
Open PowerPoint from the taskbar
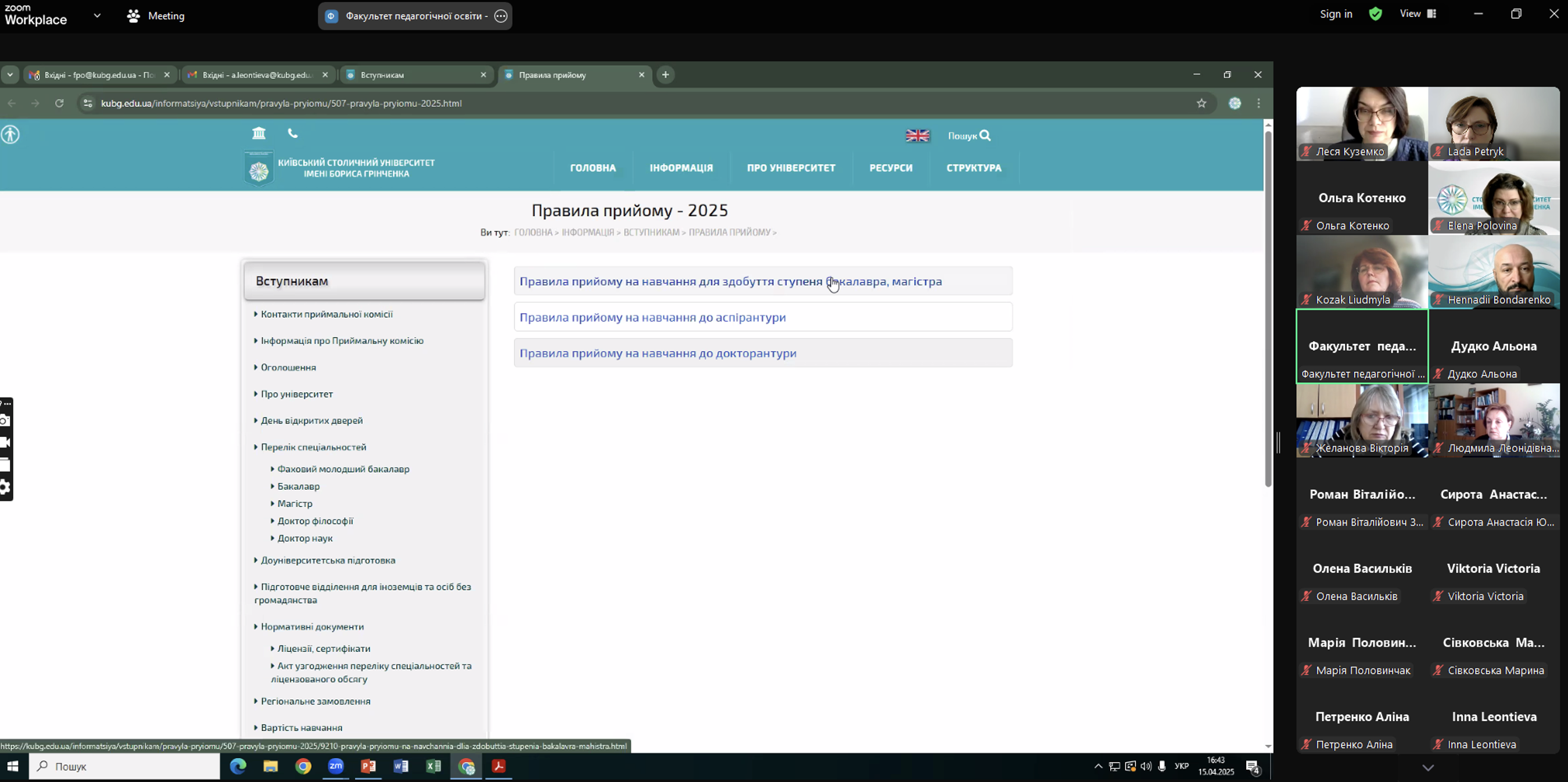pyautogui.click(x=368, y=766)
